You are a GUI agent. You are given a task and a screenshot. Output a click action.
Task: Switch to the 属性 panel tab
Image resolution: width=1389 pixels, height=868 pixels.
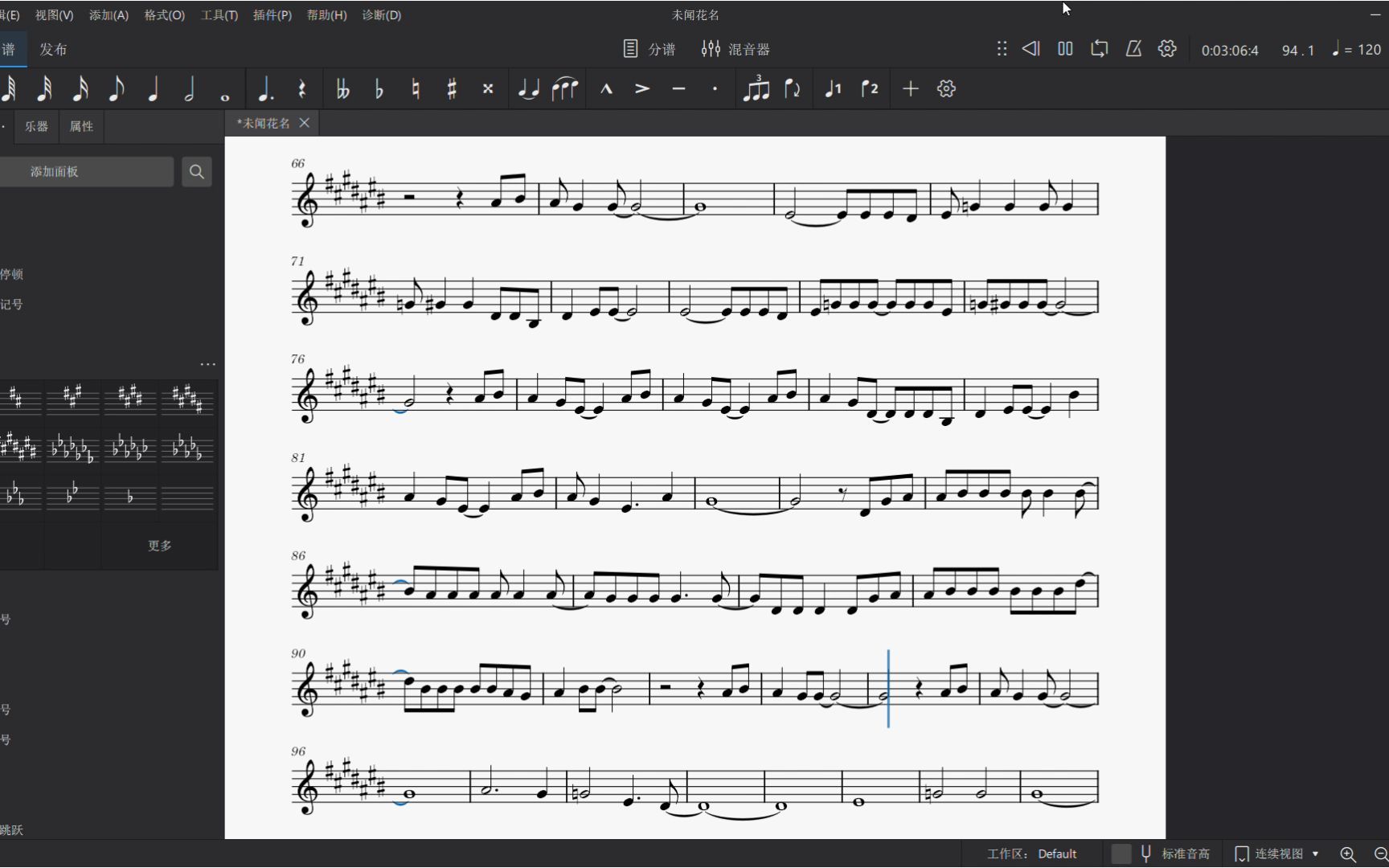[81, 126]
